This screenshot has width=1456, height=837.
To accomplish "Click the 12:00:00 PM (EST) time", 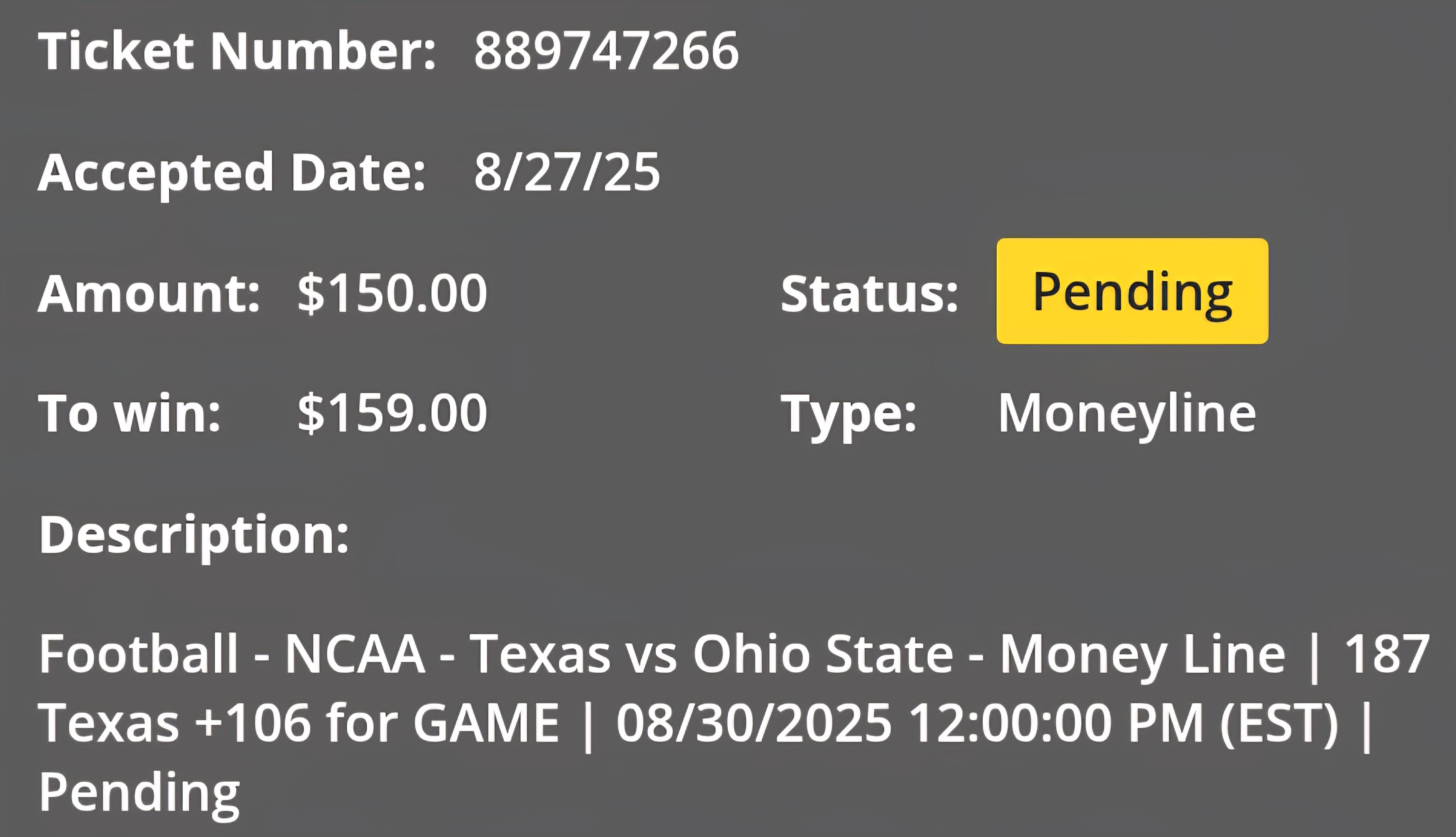I will click(1124, 723).
